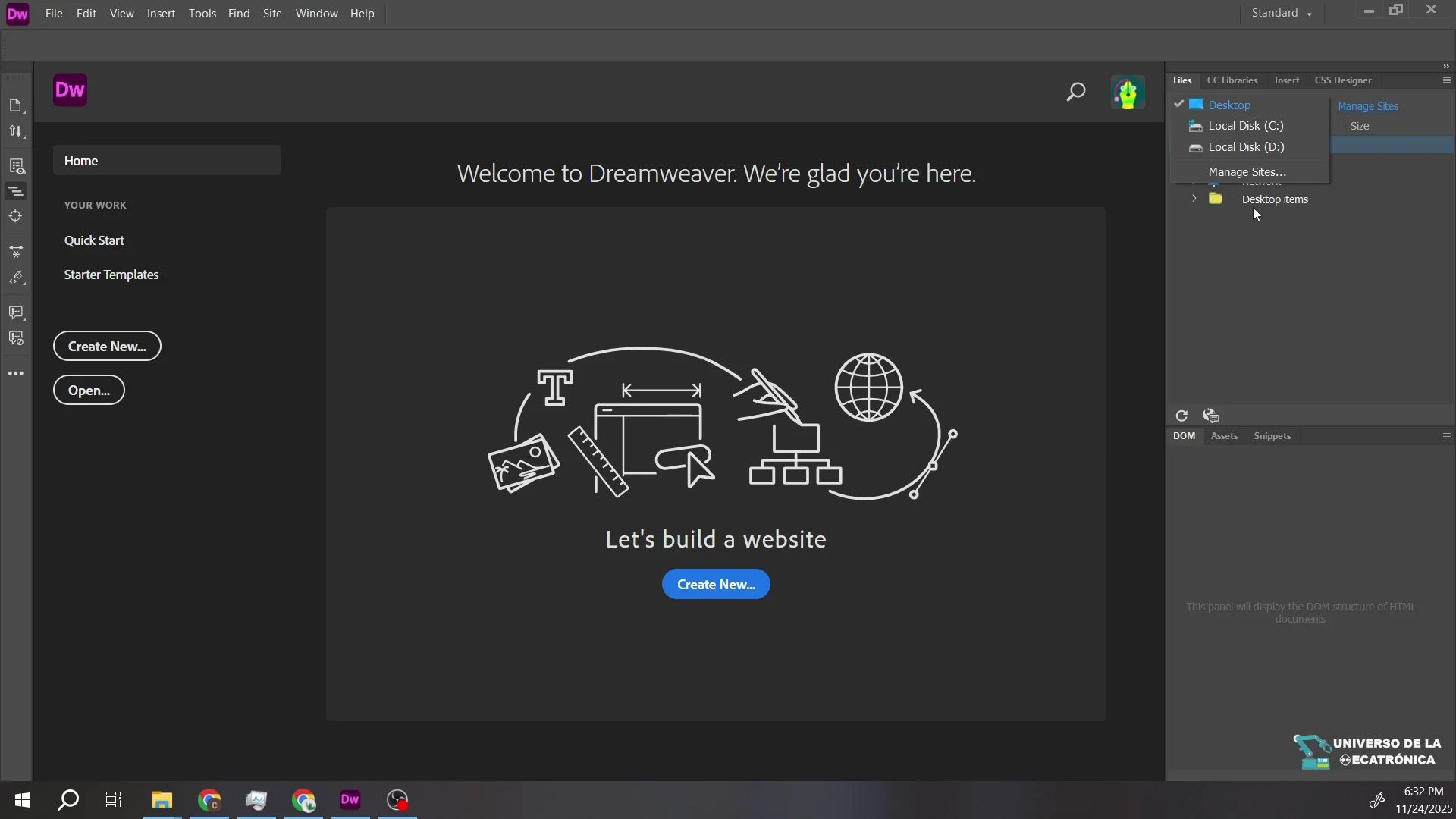Click the three-dot more tools icon
The width and height of the screenshot is (1456, 819).
[16, 372]
